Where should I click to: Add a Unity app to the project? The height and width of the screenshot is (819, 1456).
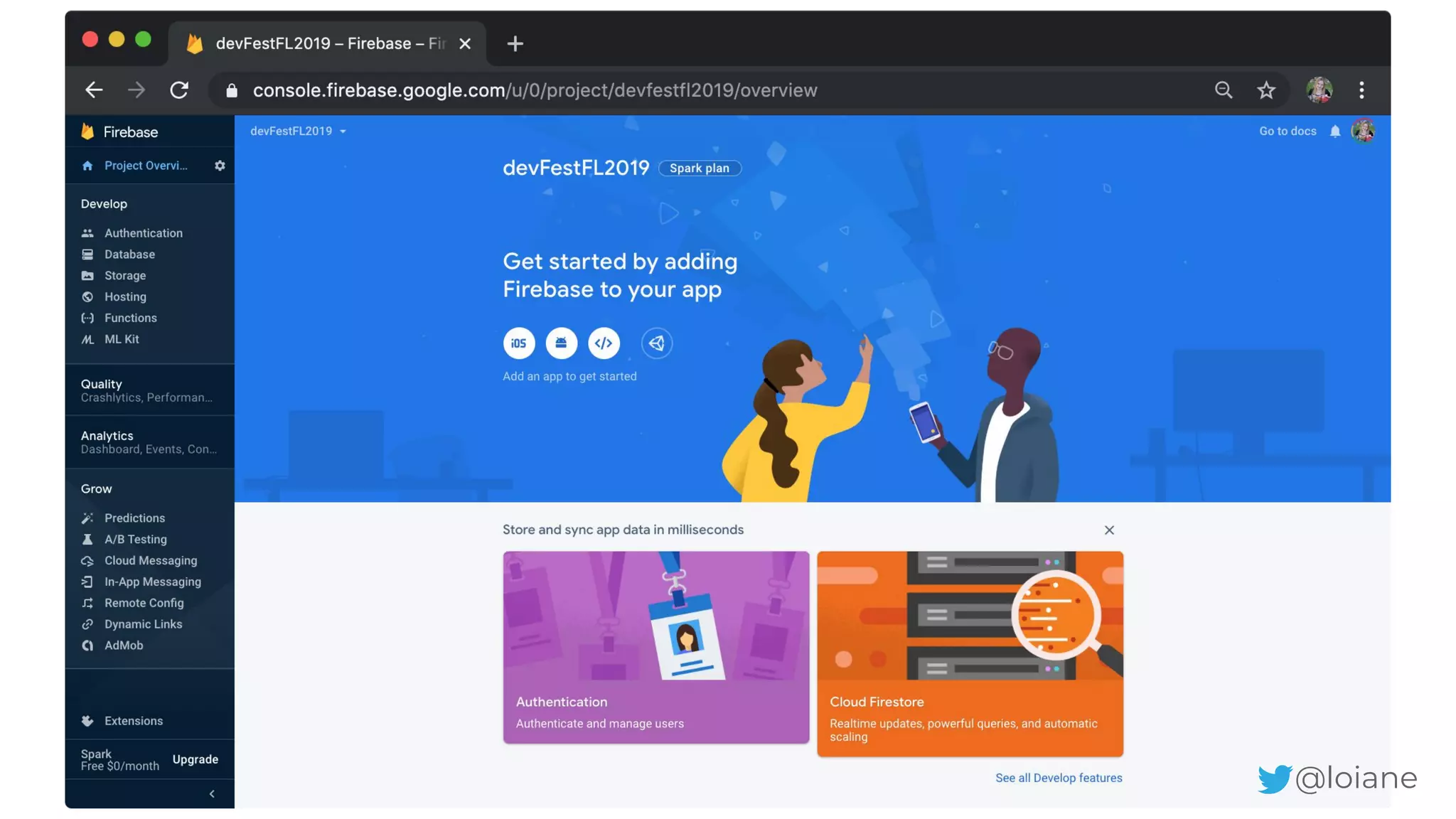click(656, 343)
